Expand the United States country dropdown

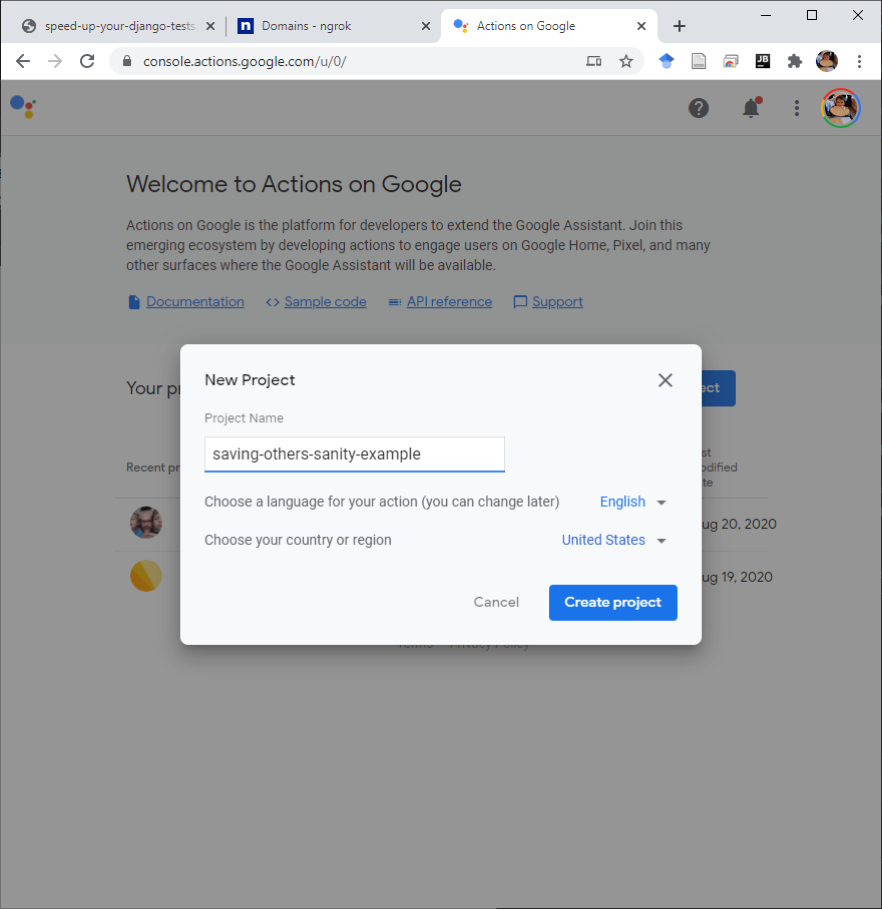(614, 540)
